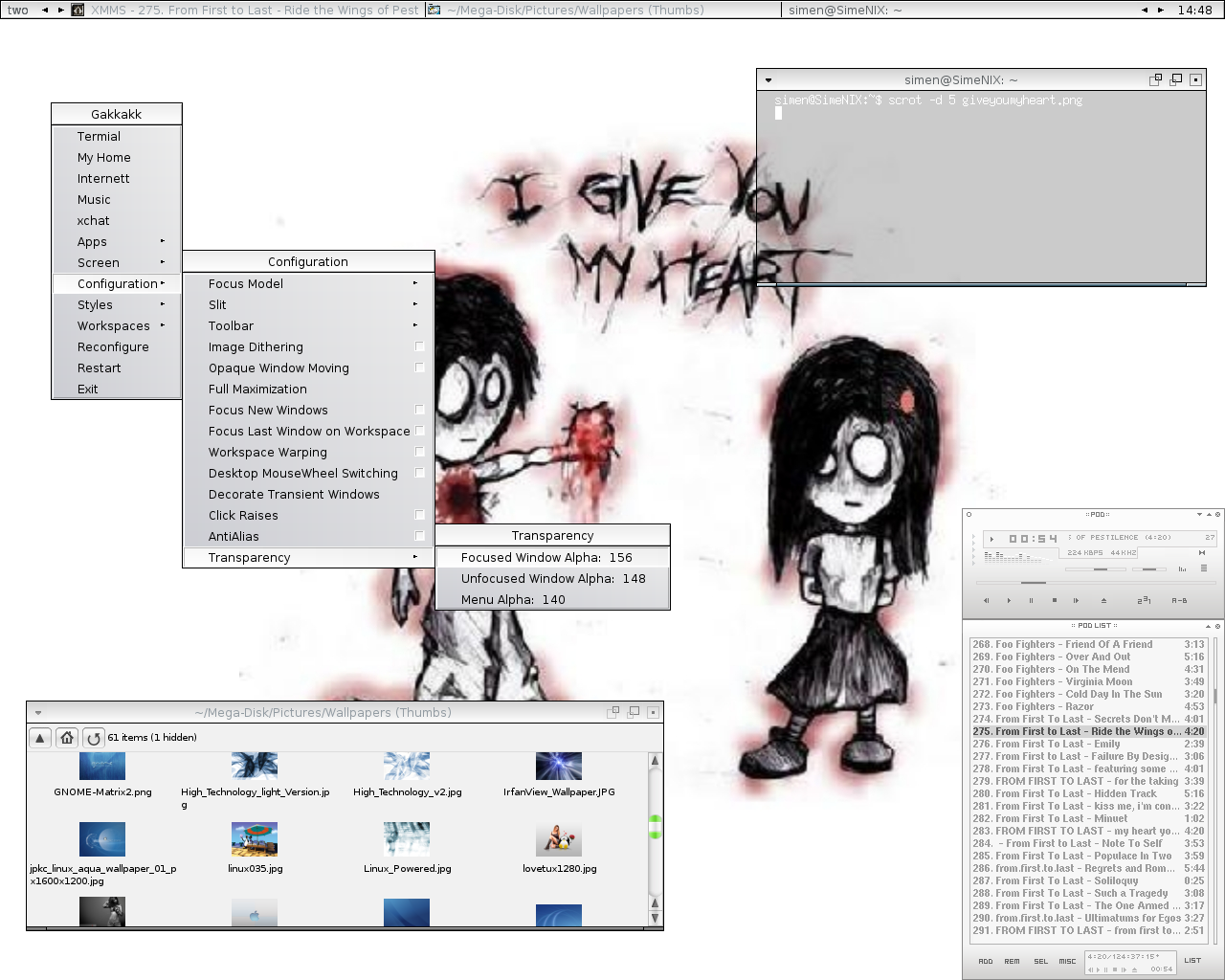Screen dimensions: 1225x980
Task: Shade the POD player with down arrow
Action: tap(1199, 515)
